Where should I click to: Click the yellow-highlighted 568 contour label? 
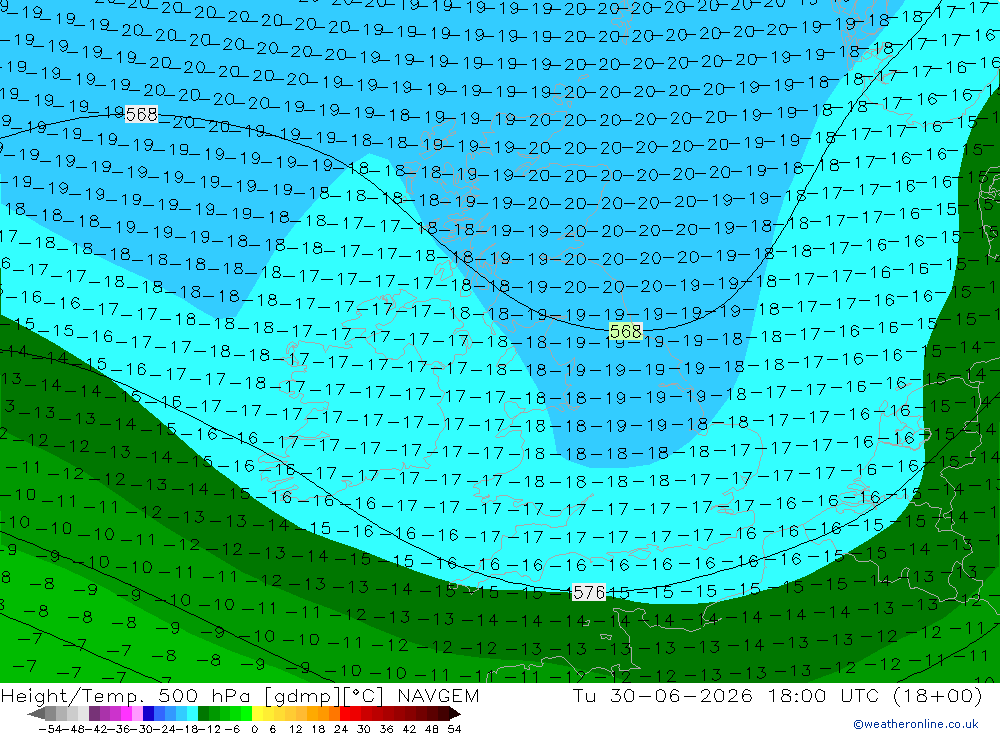tap(626, 332)
